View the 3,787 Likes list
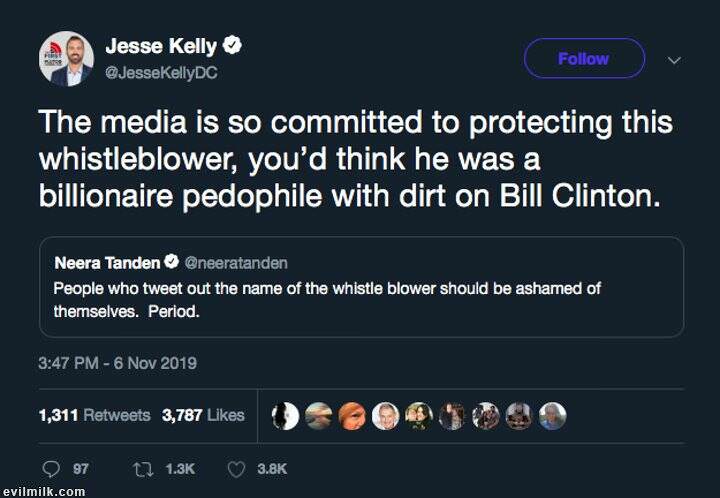 click(203, 415)
